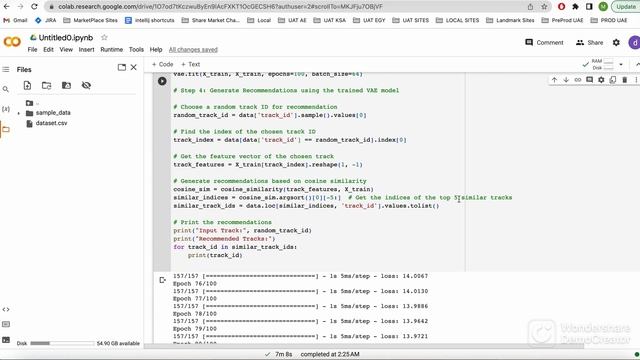Viewport: 640px width, 360px height.
Task: Delete the current cell
Action: click(x=624, y=80)
